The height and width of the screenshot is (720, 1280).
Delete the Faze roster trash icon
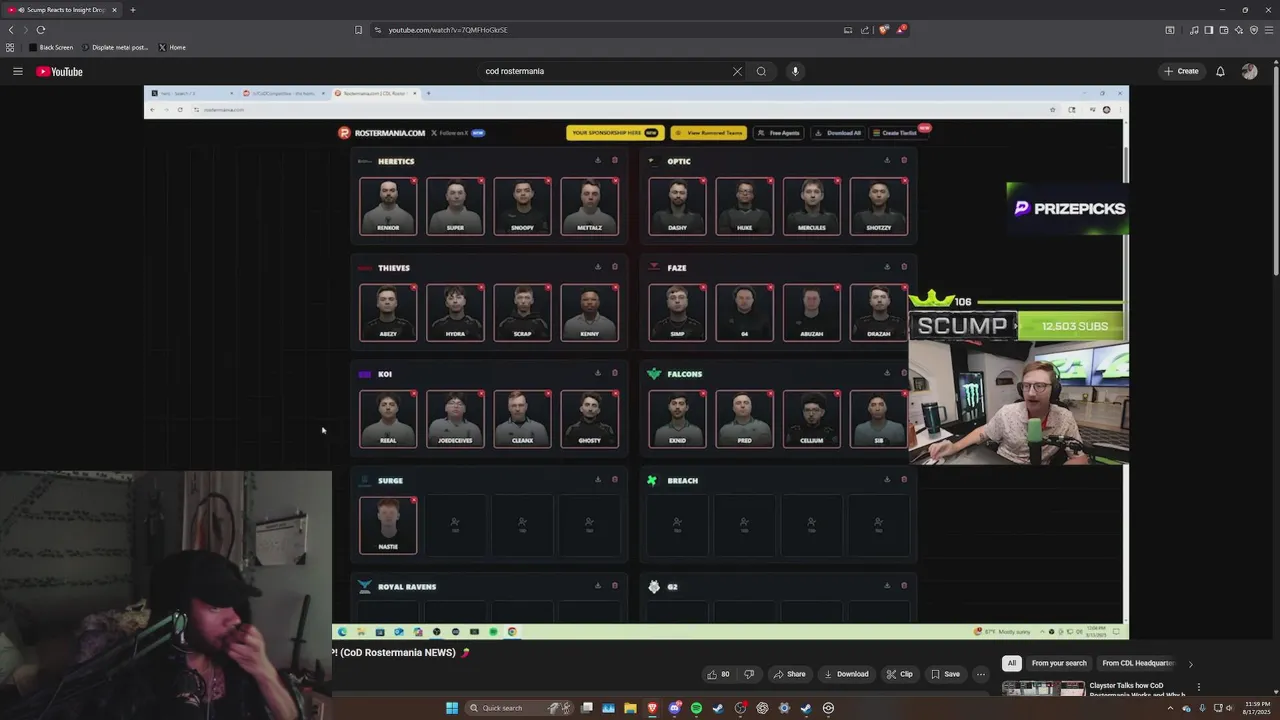[x=904, y=267]
